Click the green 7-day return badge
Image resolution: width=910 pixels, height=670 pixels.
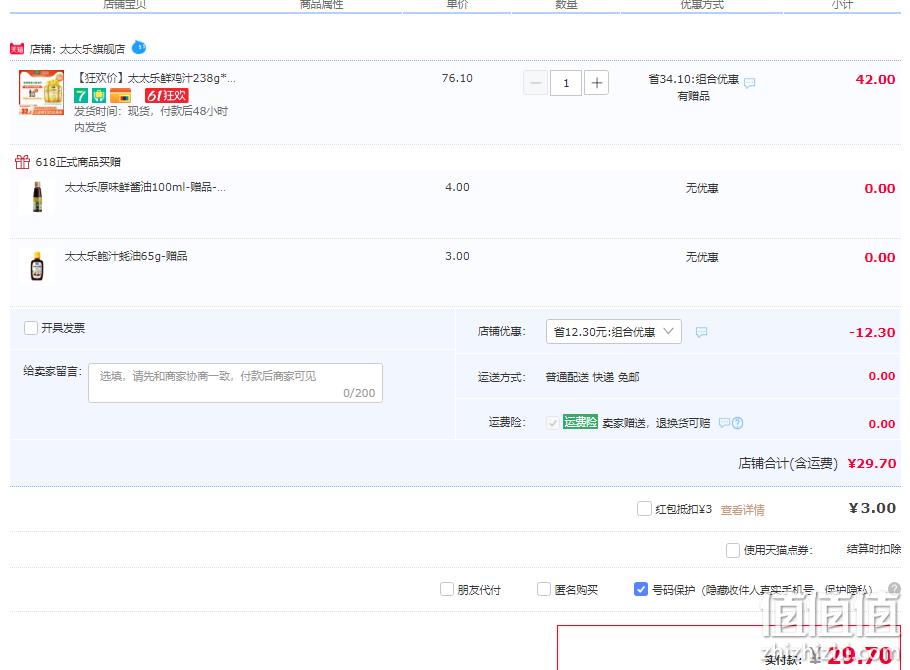tap(81, 95)
